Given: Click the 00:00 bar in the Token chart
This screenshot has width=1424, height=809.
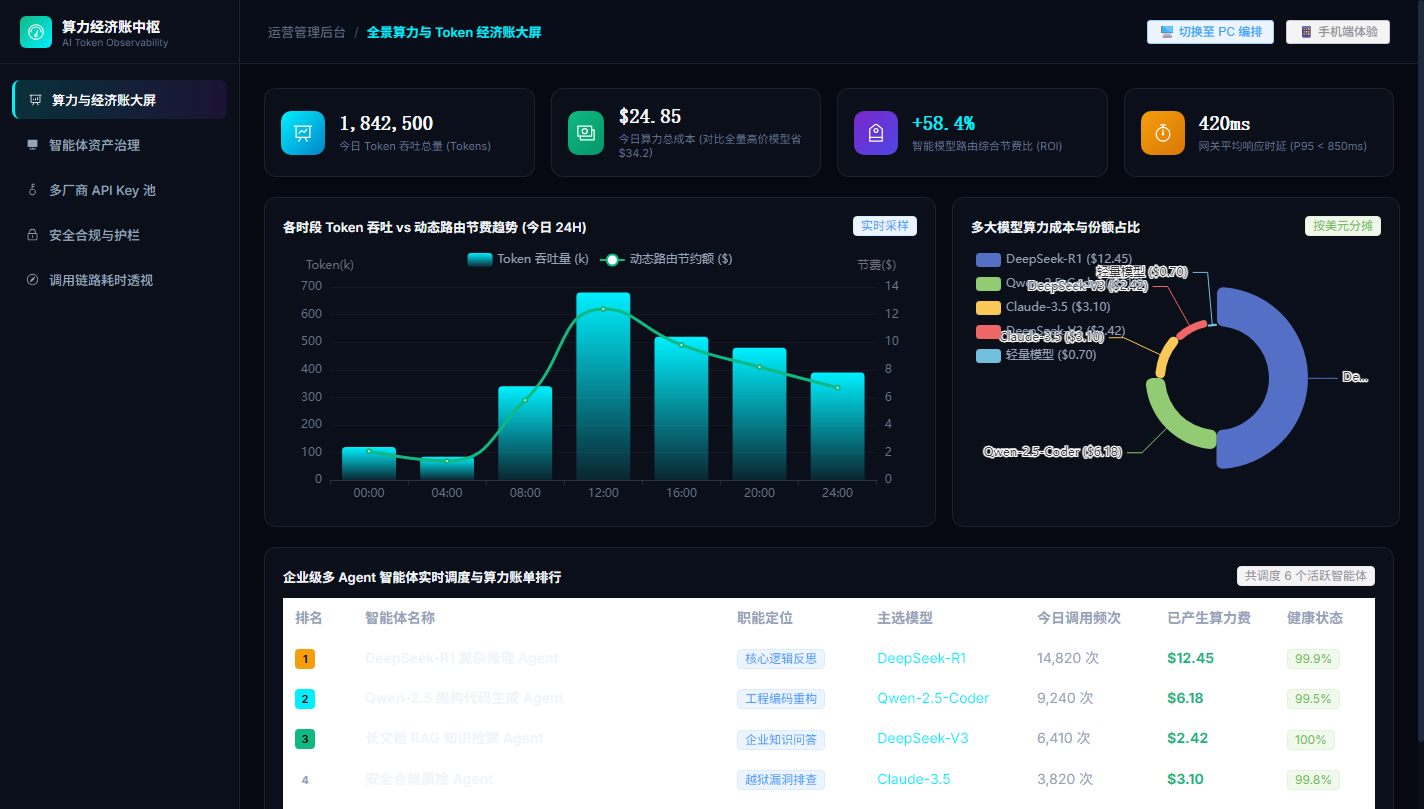Looking at the screenshot, I should click(369, 463).
